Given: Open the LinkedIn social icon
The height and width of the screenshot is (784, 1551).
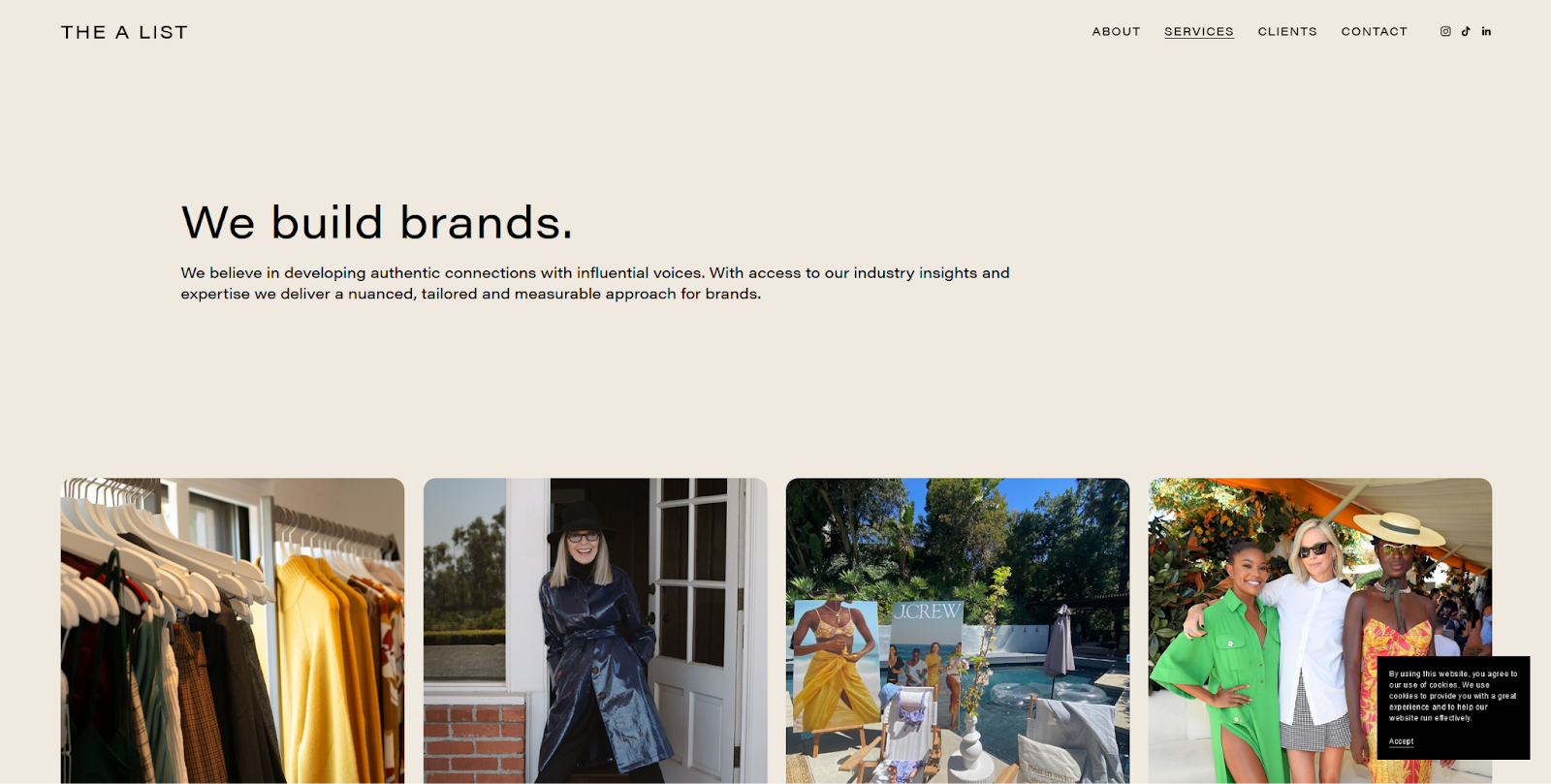Looking at the screenshot, I should (1486, 31).
